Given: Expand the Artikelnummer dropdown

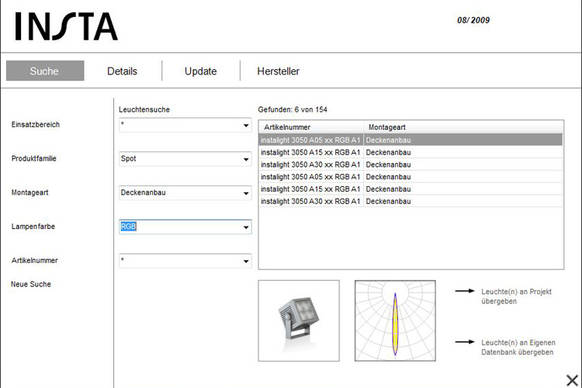Looking at the screenshot, I should (x=246, y=261).
